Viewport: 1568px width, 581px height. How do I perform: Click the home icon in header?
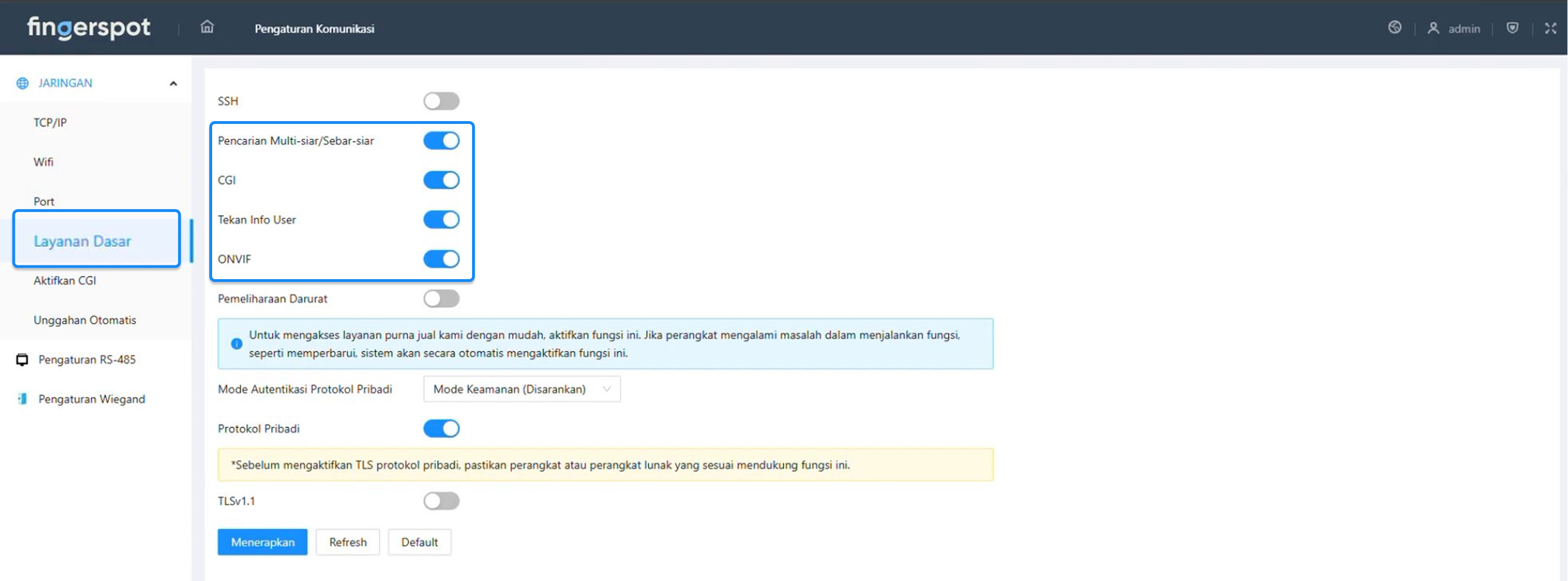coord(207,27)
